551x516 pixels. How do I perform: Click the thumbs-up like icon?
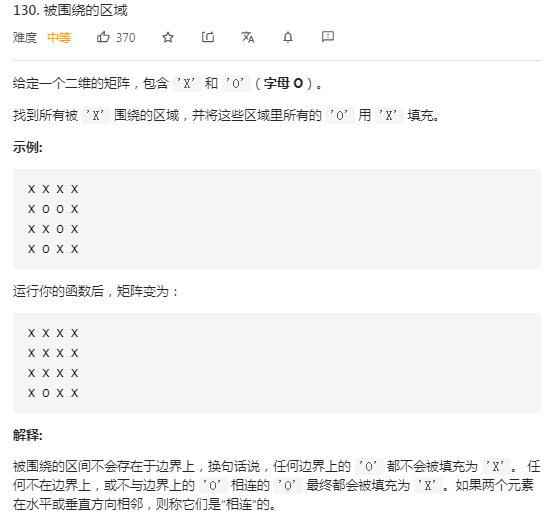coord(103,37)
